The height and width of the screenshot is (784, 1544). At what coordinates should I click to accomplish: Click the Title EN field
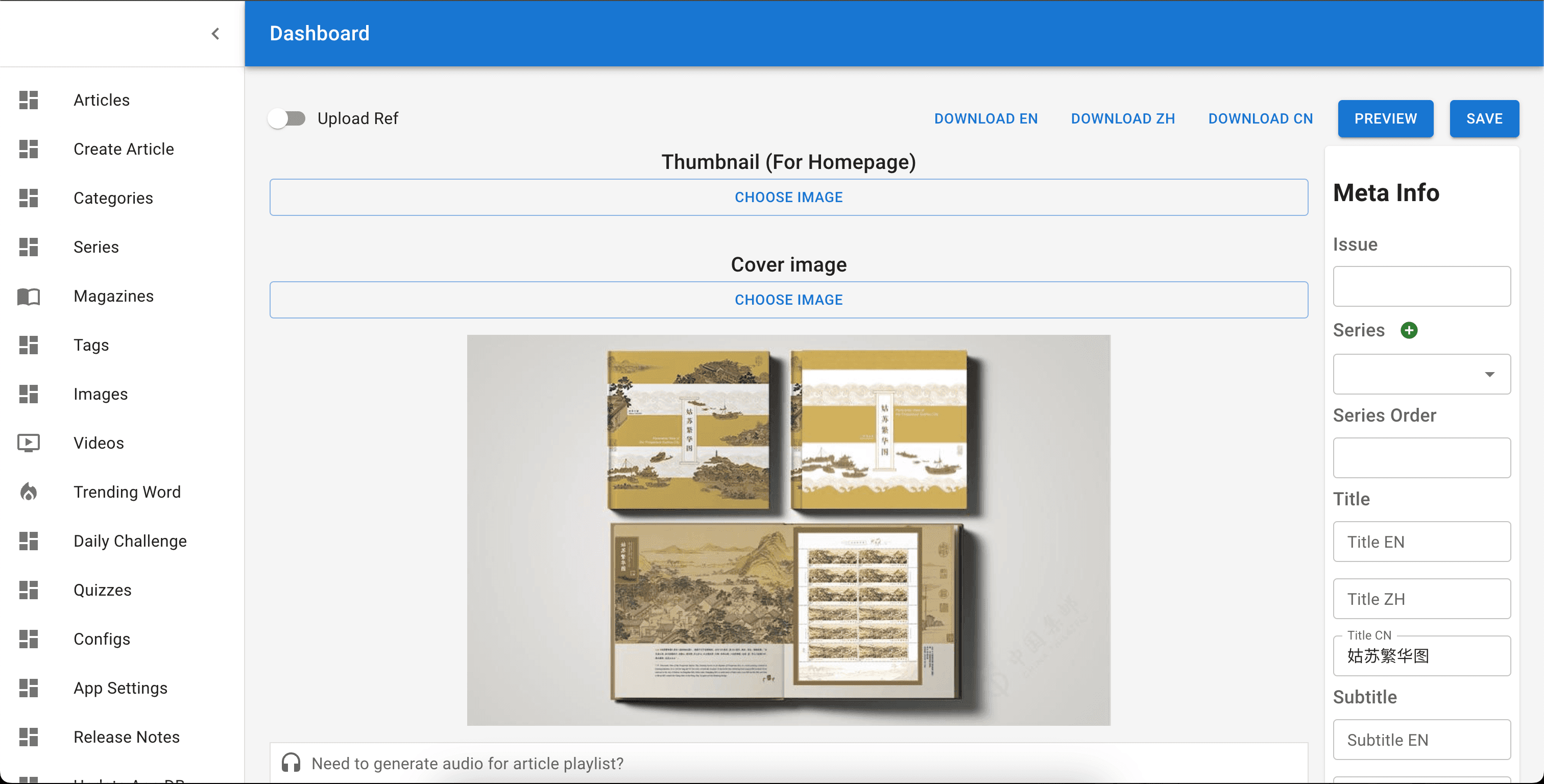point(1422,542)
